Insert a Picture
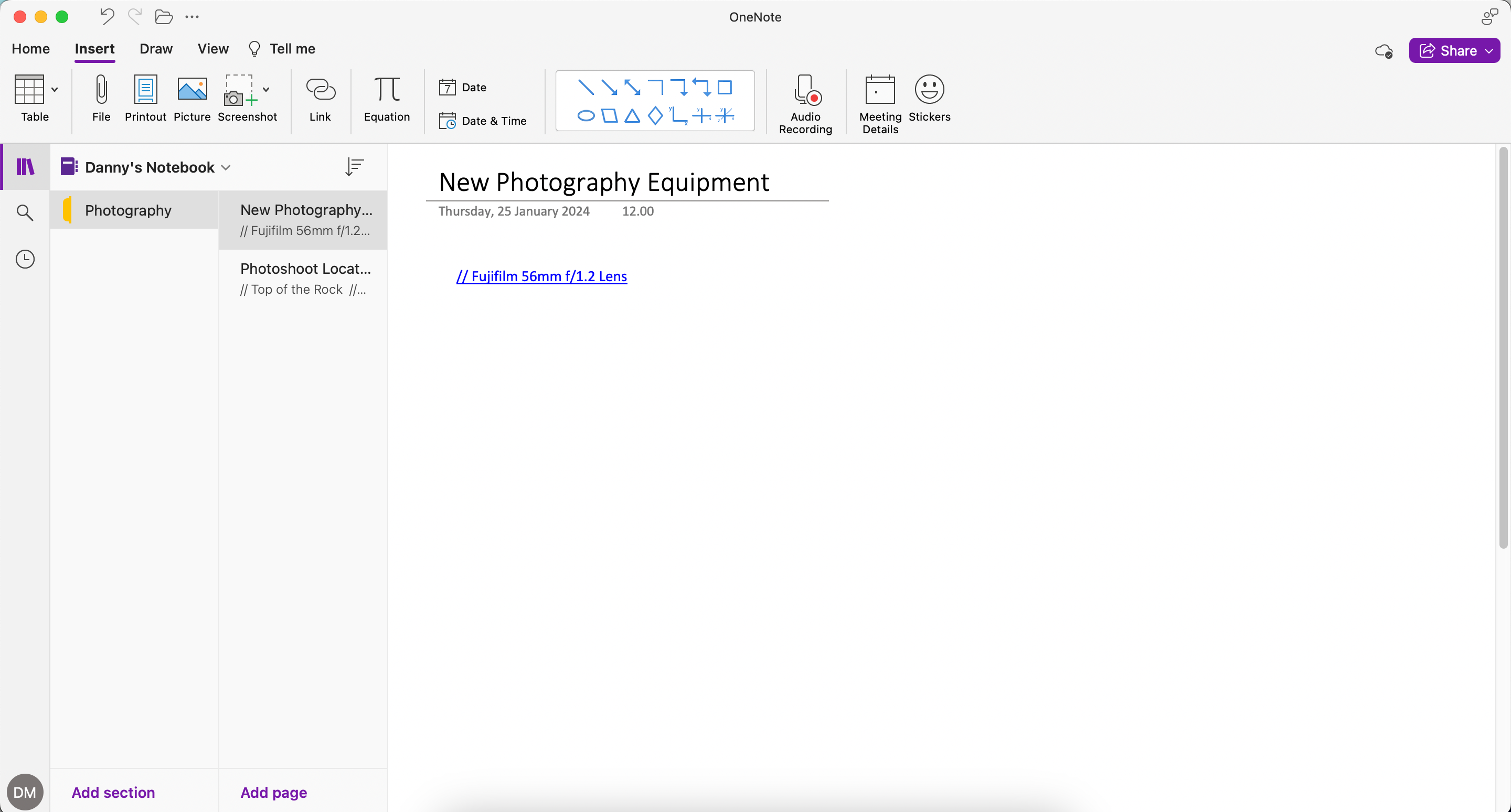 coord(192,100)
